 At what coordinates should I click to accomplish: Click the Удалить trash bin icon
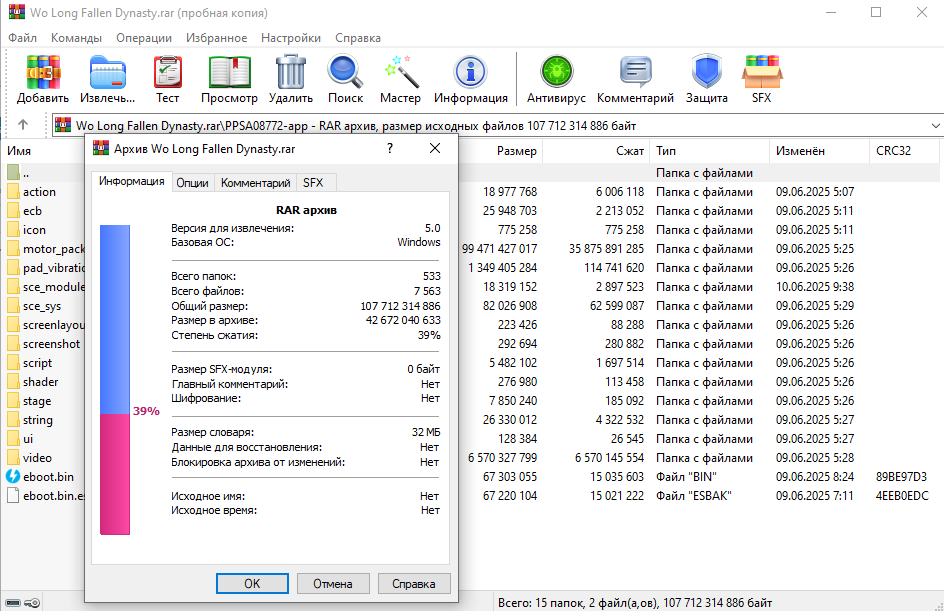coord(291,73)
